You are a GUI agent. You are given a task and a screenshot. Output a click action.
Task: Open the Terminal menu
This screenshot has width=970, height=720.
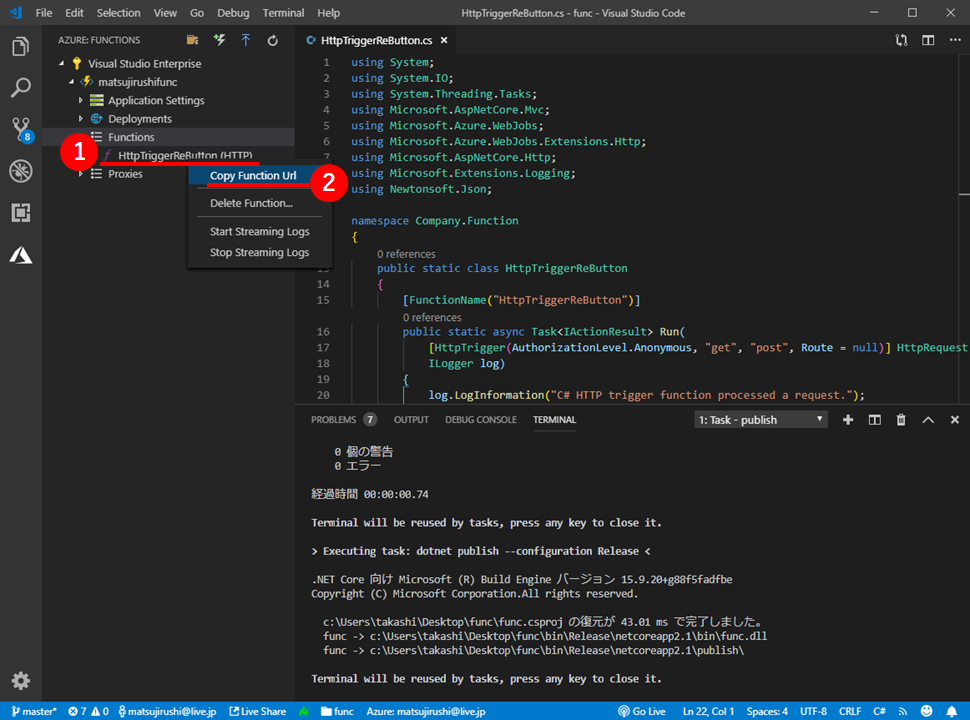click(x=283, y=12)
